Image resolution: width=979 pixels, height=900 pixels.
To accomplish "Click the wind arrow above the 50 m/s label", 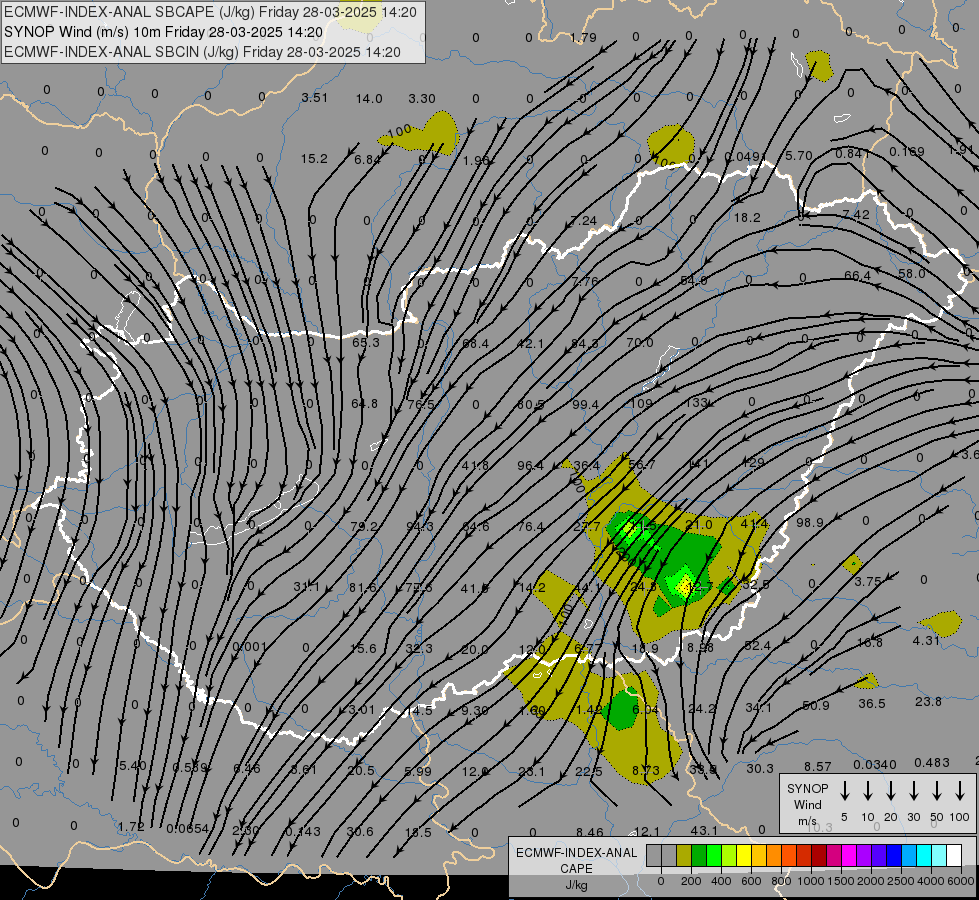I will point(937,791).
